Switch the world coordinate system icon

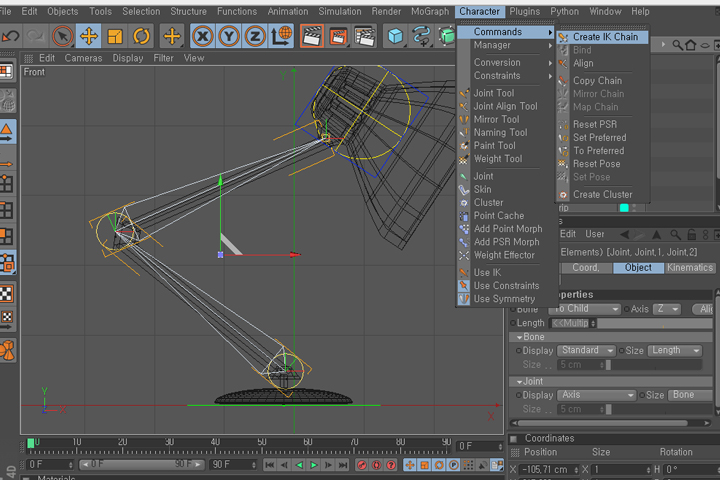pyautogui.click(x=281, y=36)
